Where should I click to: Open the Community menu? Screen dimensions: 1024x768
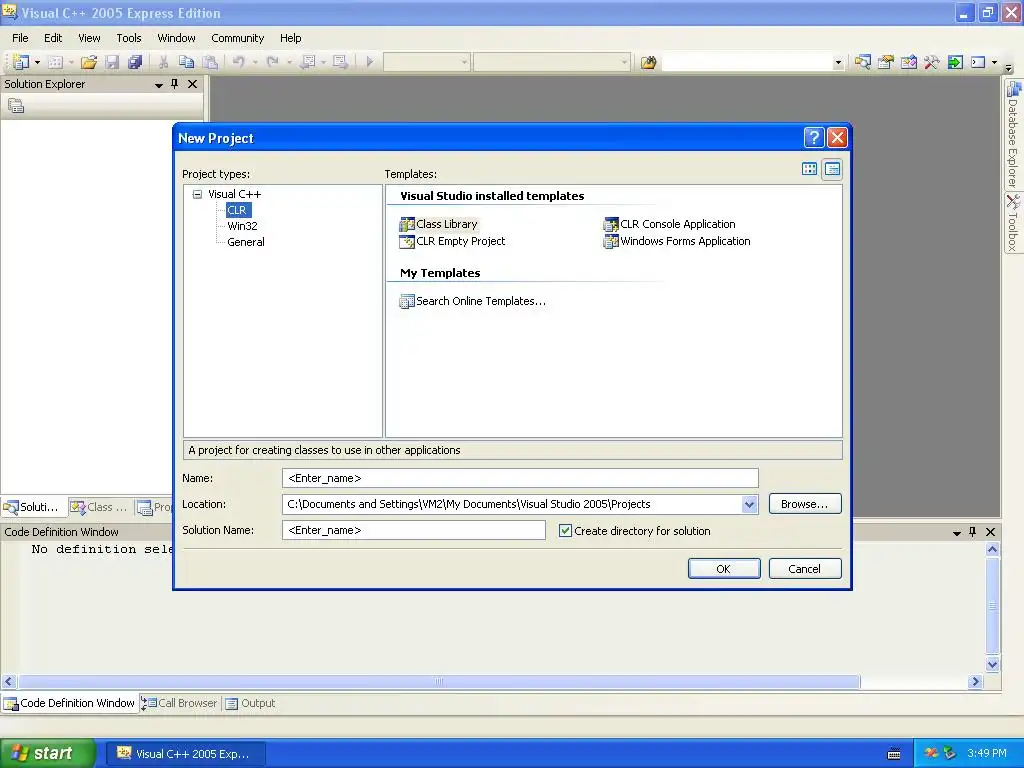point(237,38)
